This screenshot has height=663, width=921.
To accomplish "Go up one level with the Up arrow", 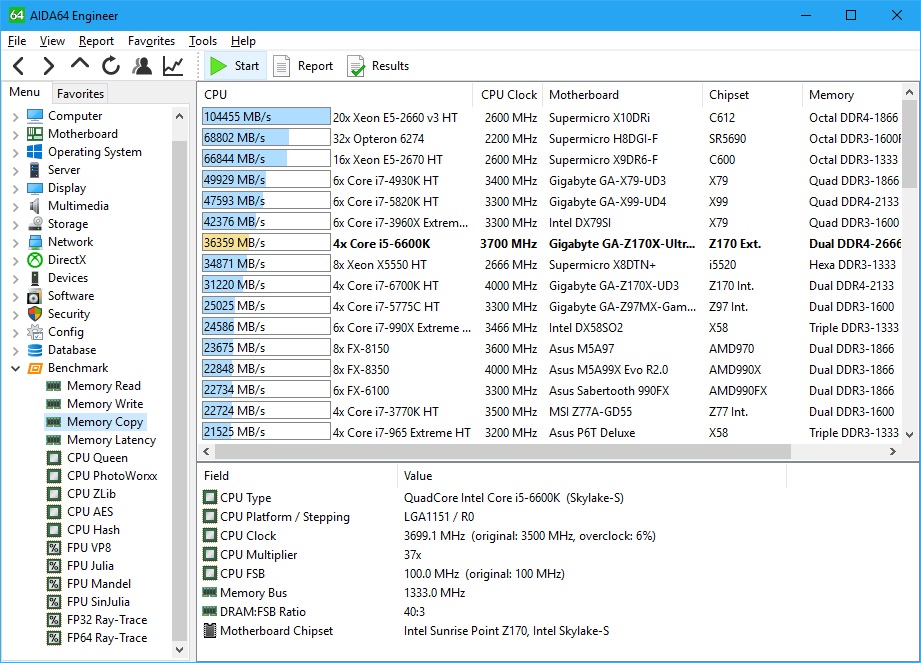I will [80, 65].
